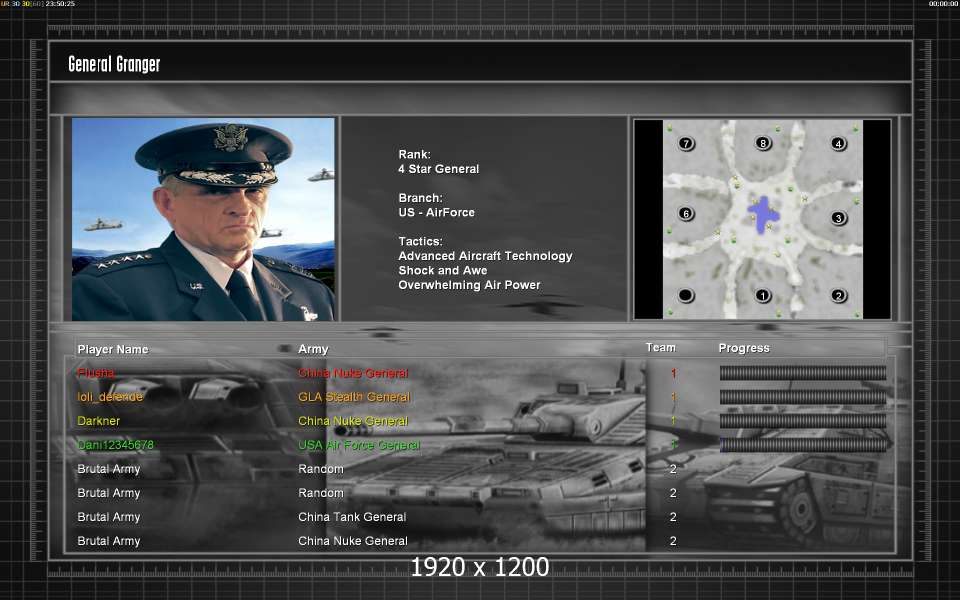Click the 23:50:25 clock readout

pyautogui.click(x=60, y=4)
